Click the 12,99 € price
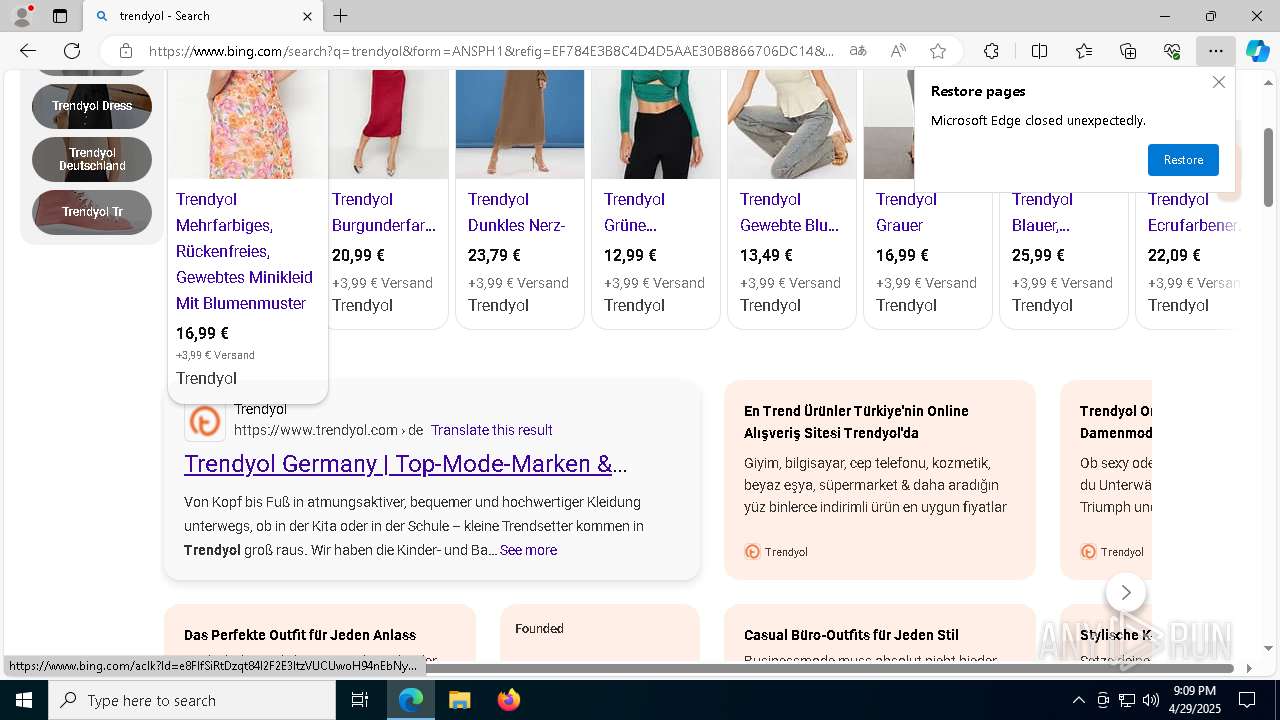1280x720 pixels. [630, 256]
